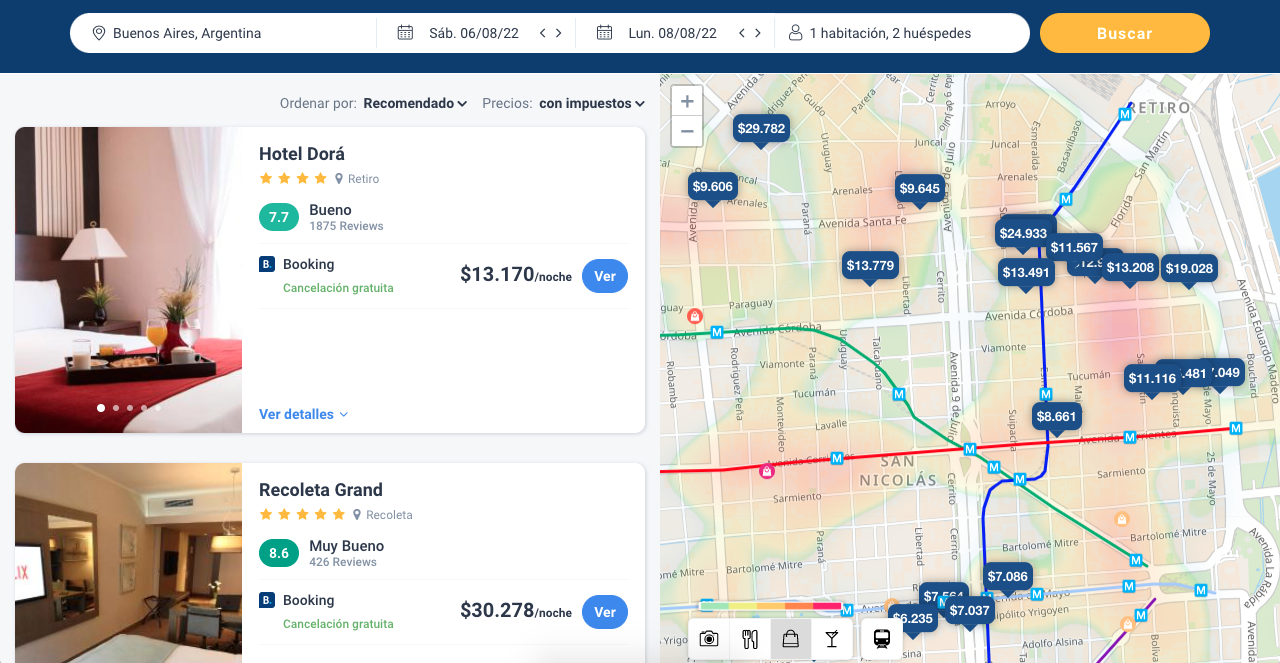Click the 8.6 rating badge
The image size is (1280, 663).
pyautogui.click(x=279, y=553)
